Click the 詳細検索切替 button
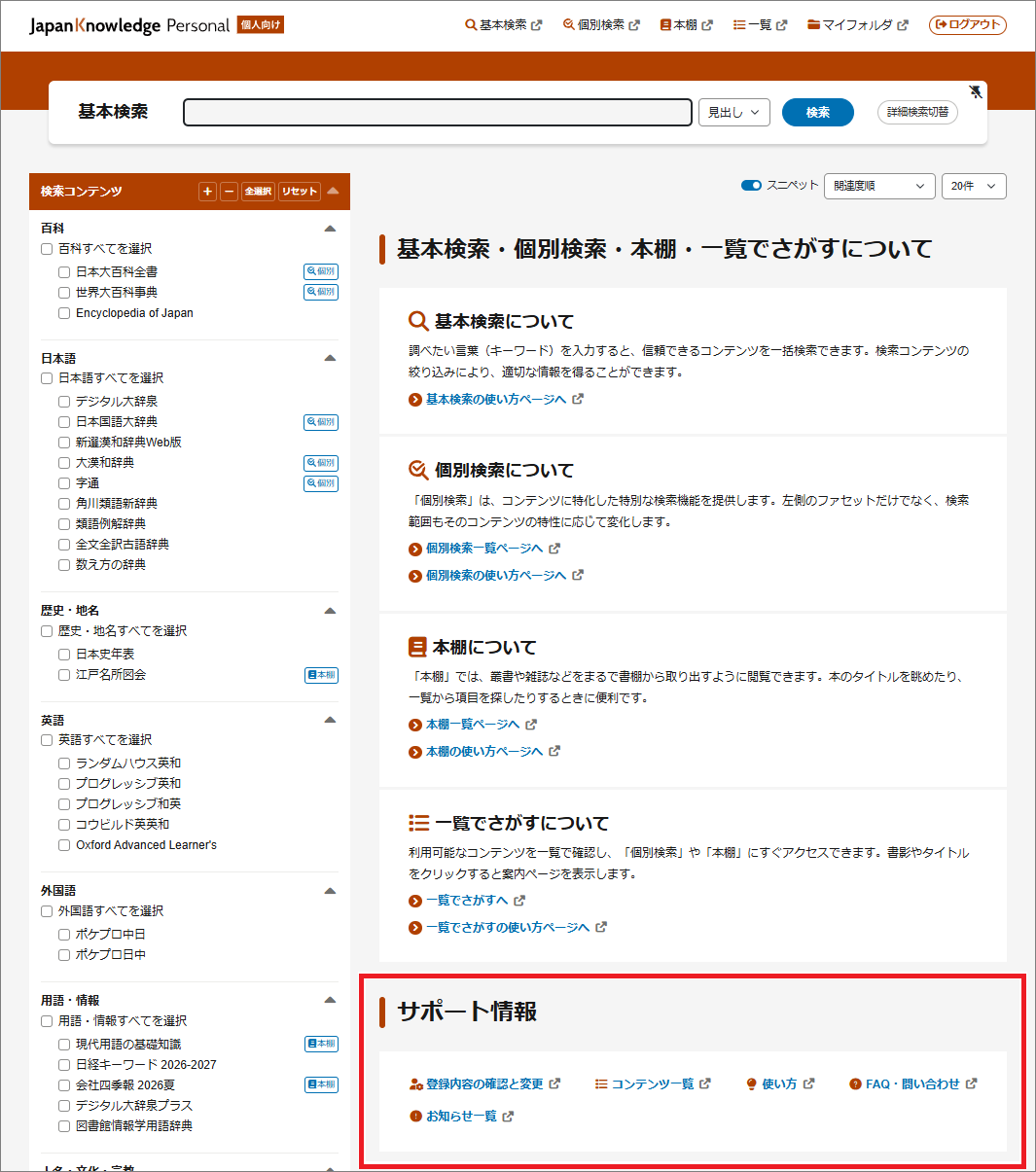 click(917, 112)
